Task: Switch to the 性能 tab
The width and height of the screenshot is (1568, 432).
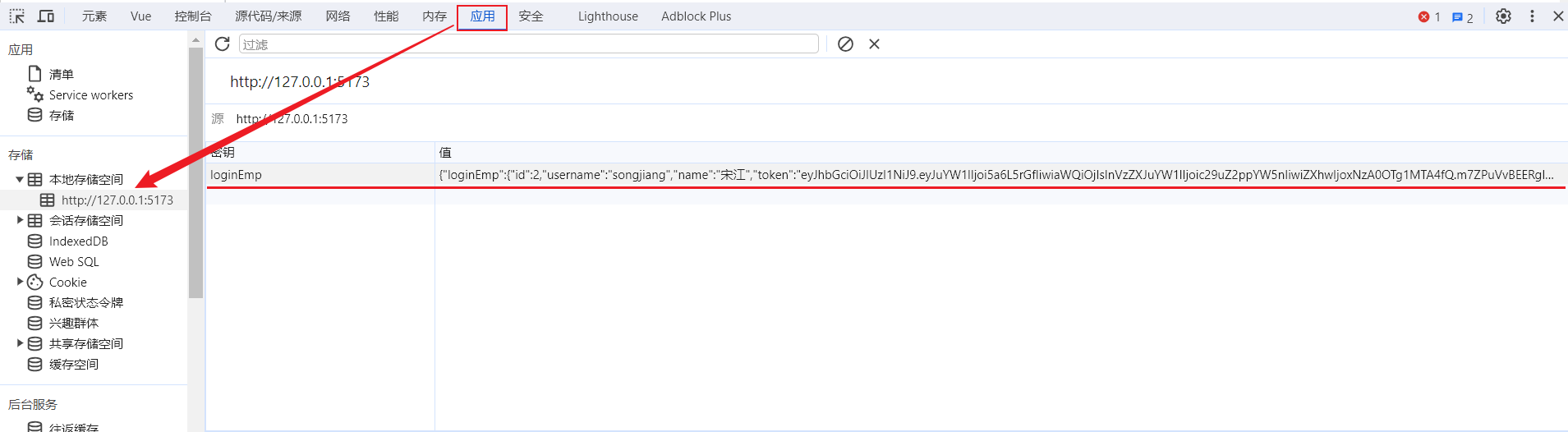Action: [386, 16]
